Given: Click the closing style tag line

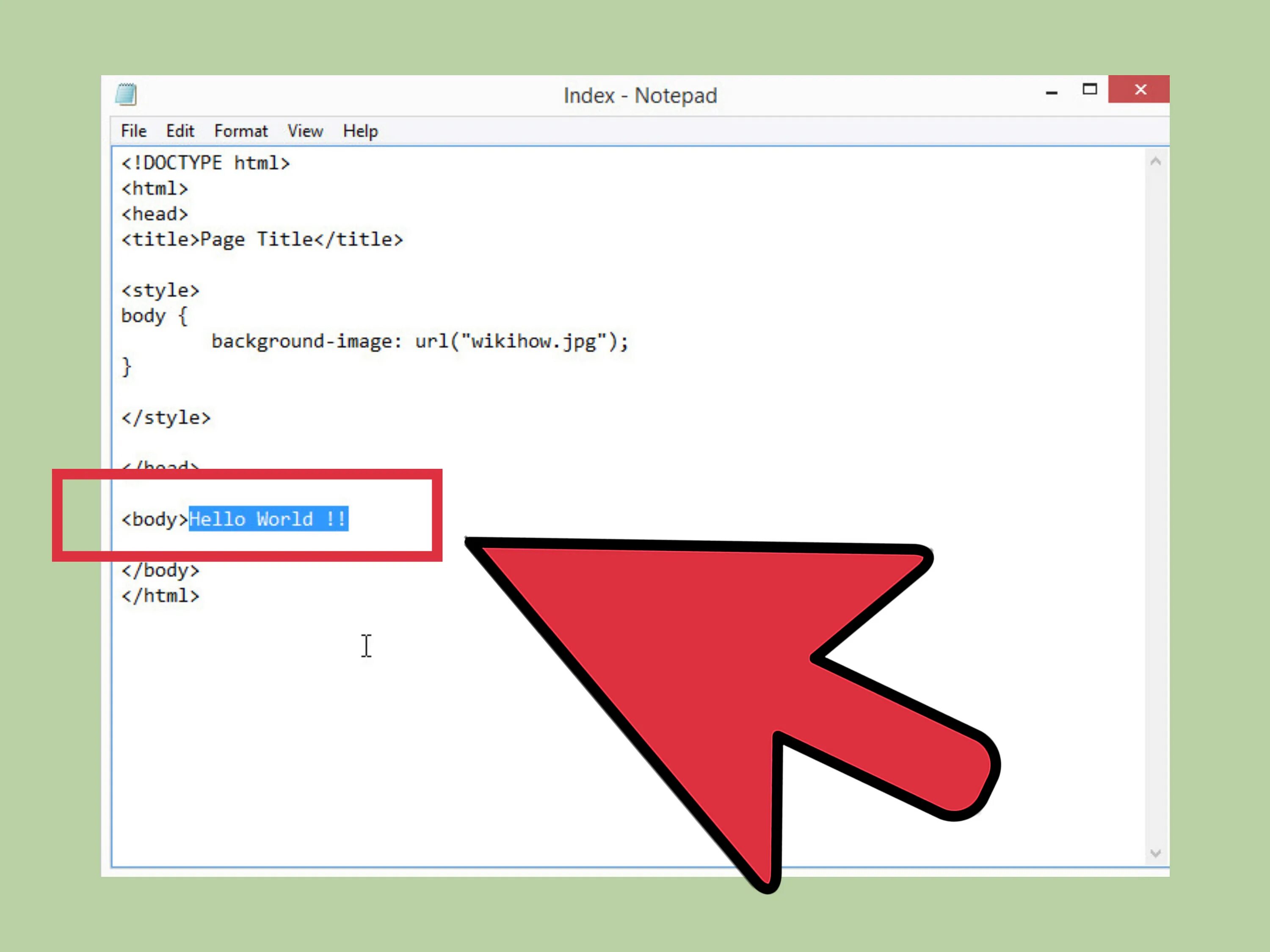Looking at the screenshot, I should pos(166,418).
